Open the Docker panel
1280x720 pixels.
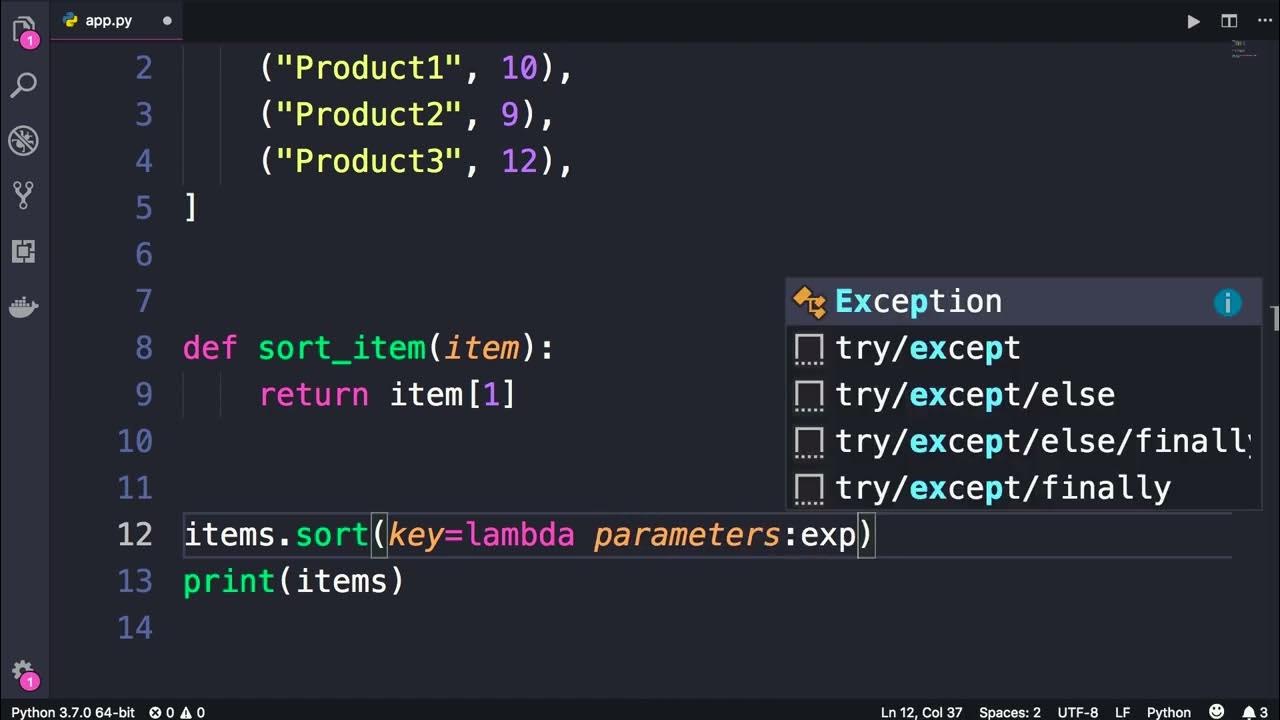point(23,307)
